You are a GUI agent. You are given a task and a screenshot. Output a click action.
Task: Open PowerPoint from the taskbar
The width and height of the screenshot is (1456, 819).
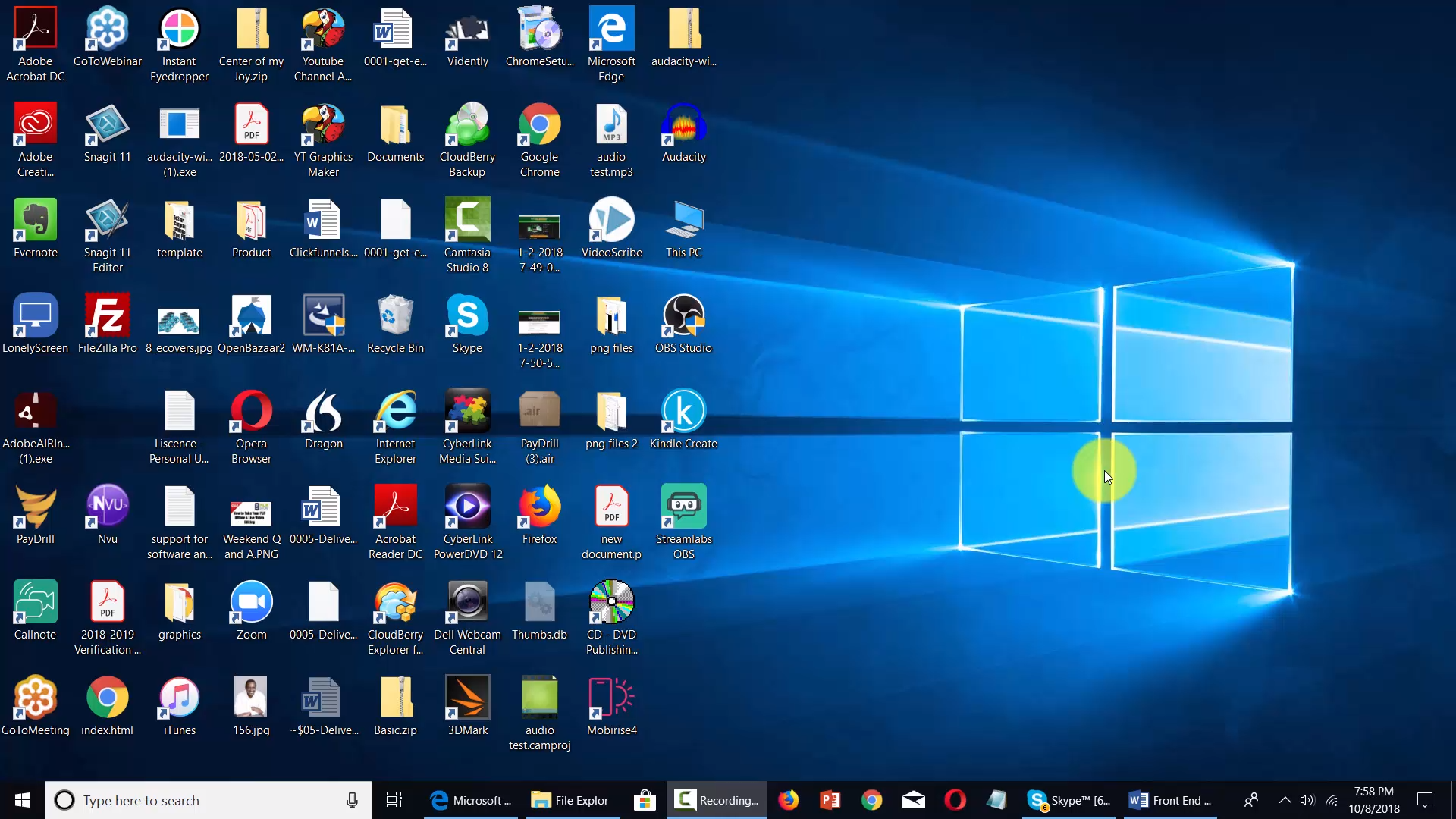point(830,800)
